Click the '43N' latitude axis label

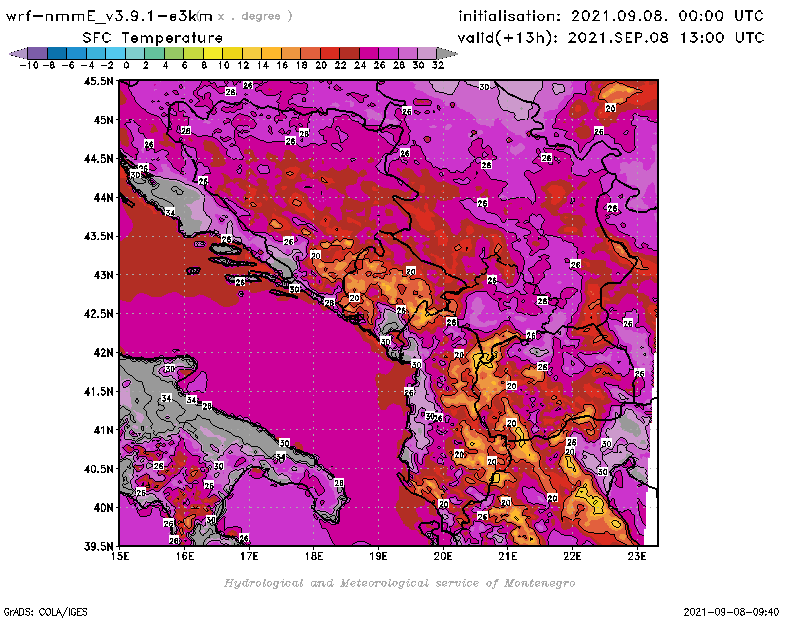click(104, 275)
